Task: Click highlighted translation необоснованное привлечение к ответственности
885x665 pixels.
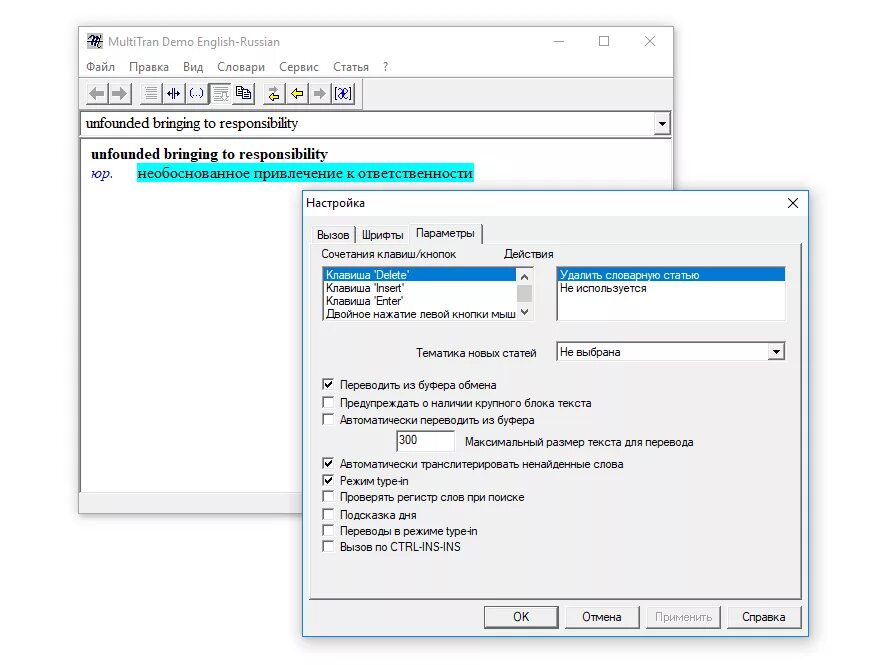Action: coord(305,173)
